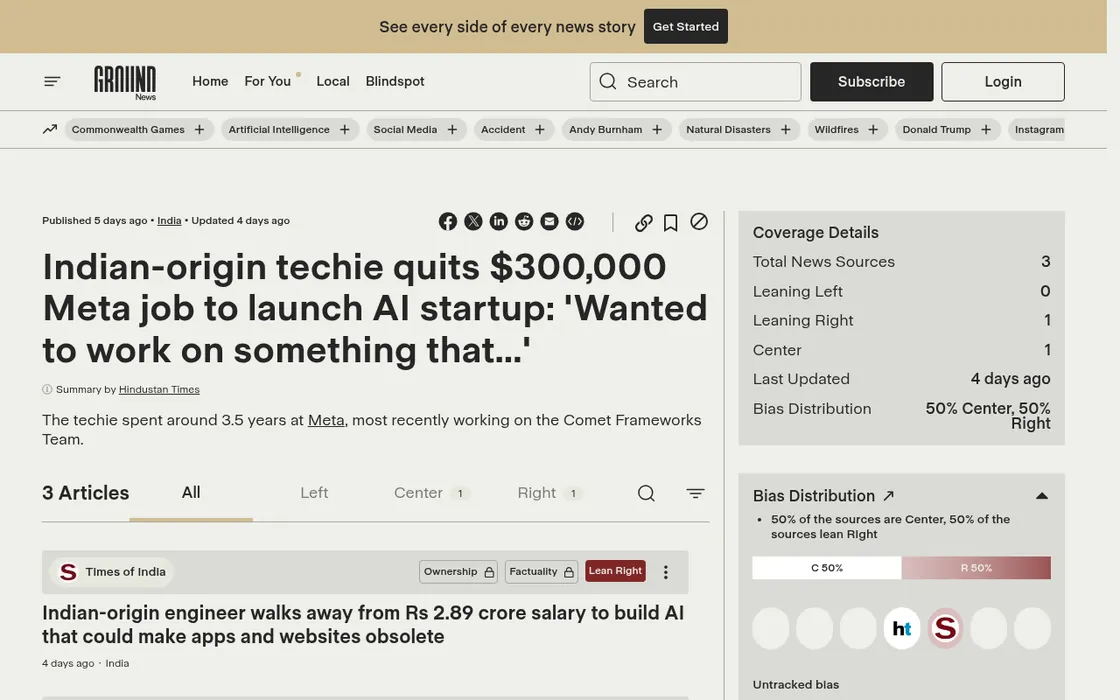Click the embed code icon
This screenshot has height=700, width=1120.
pos(575,221)
